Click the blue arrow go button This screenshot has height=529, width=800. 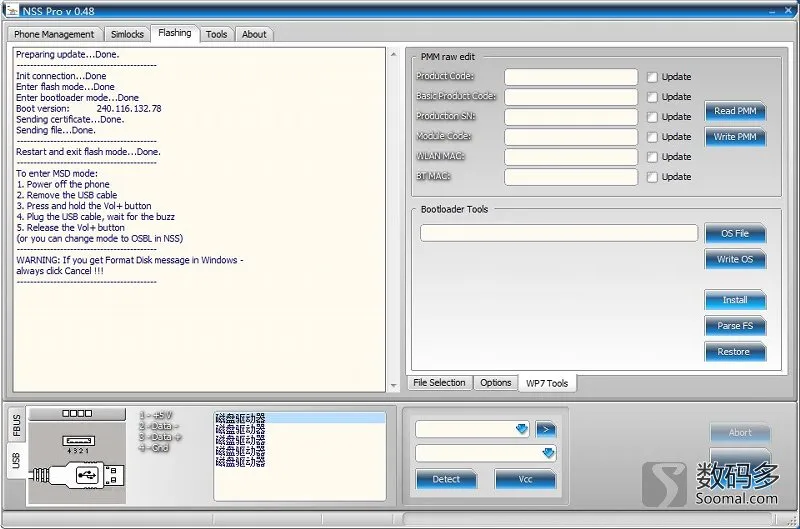point(546,430)
